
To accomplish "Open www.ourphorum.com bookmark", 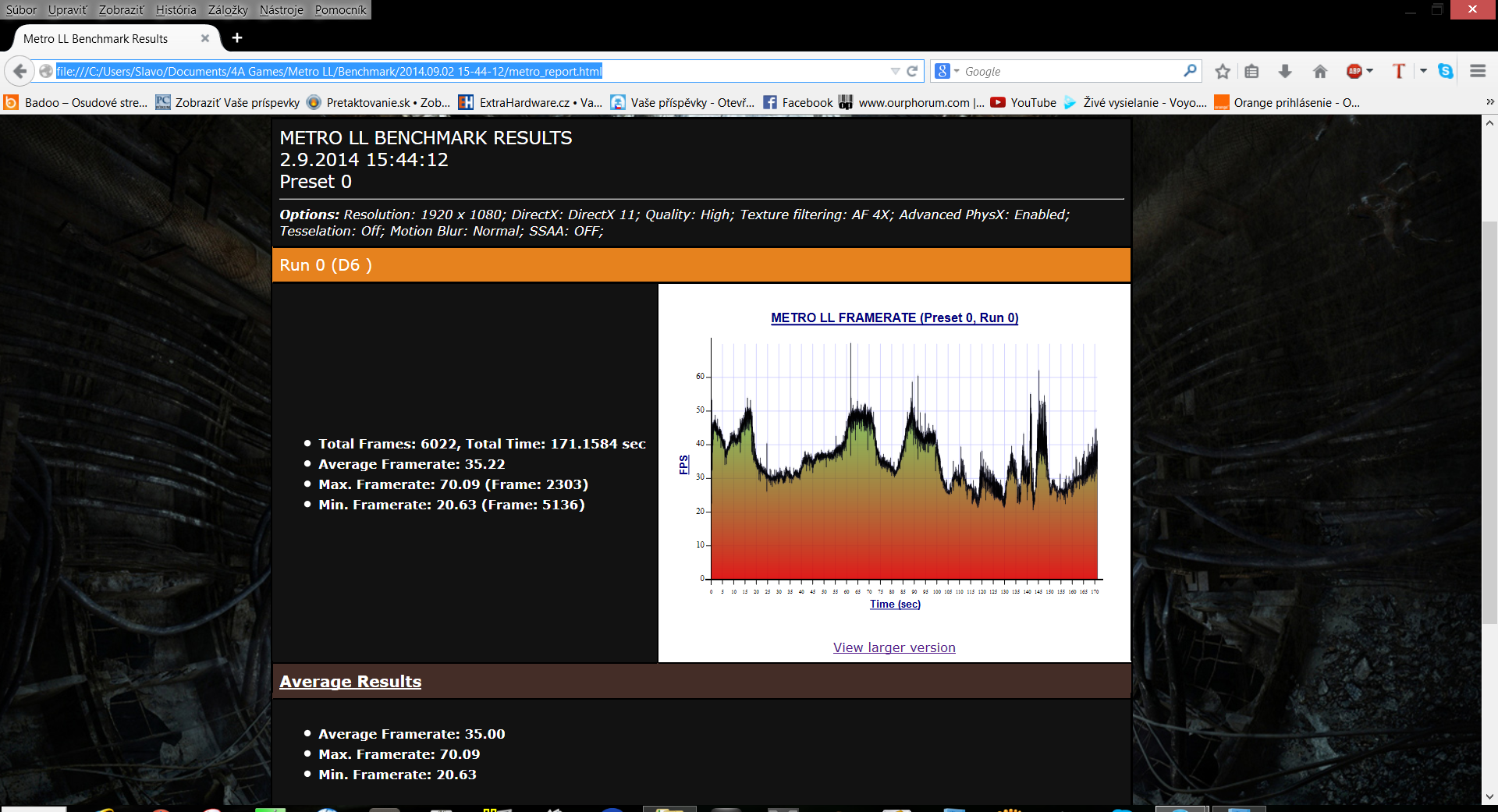I will click(x=911, y=102).
